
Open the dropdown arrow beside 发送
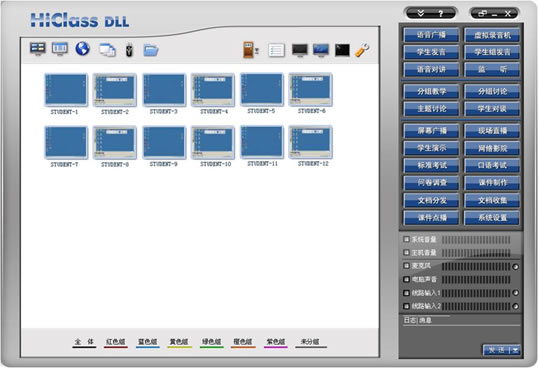click(x=515, y=350)
